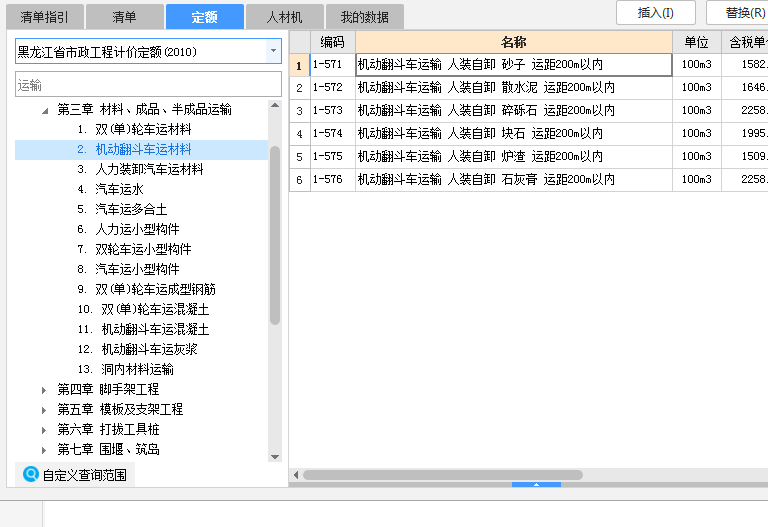Click the 名称 column header

[514, 42]
